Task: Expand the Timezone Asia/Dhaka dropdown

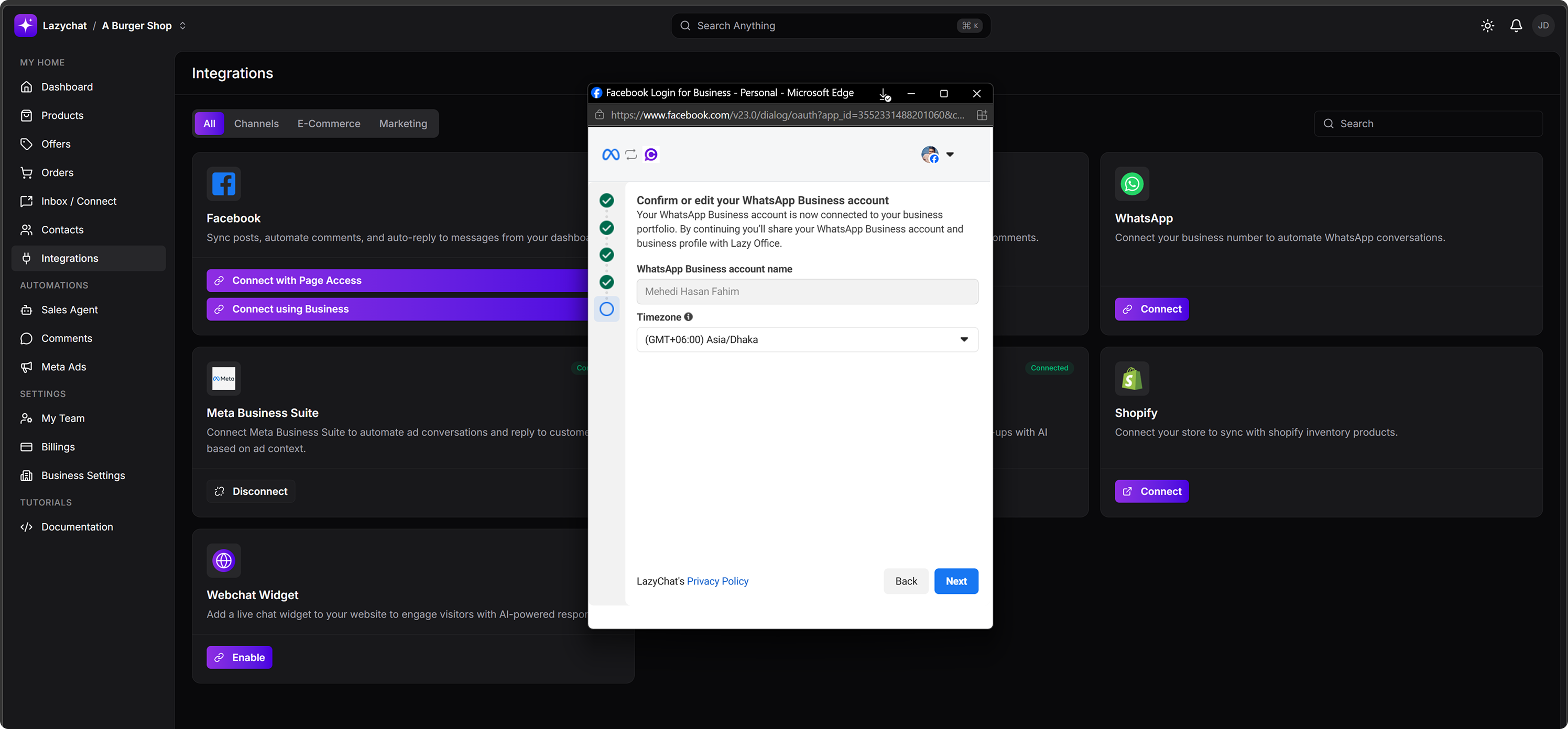Action: click(x=807, y=339)
